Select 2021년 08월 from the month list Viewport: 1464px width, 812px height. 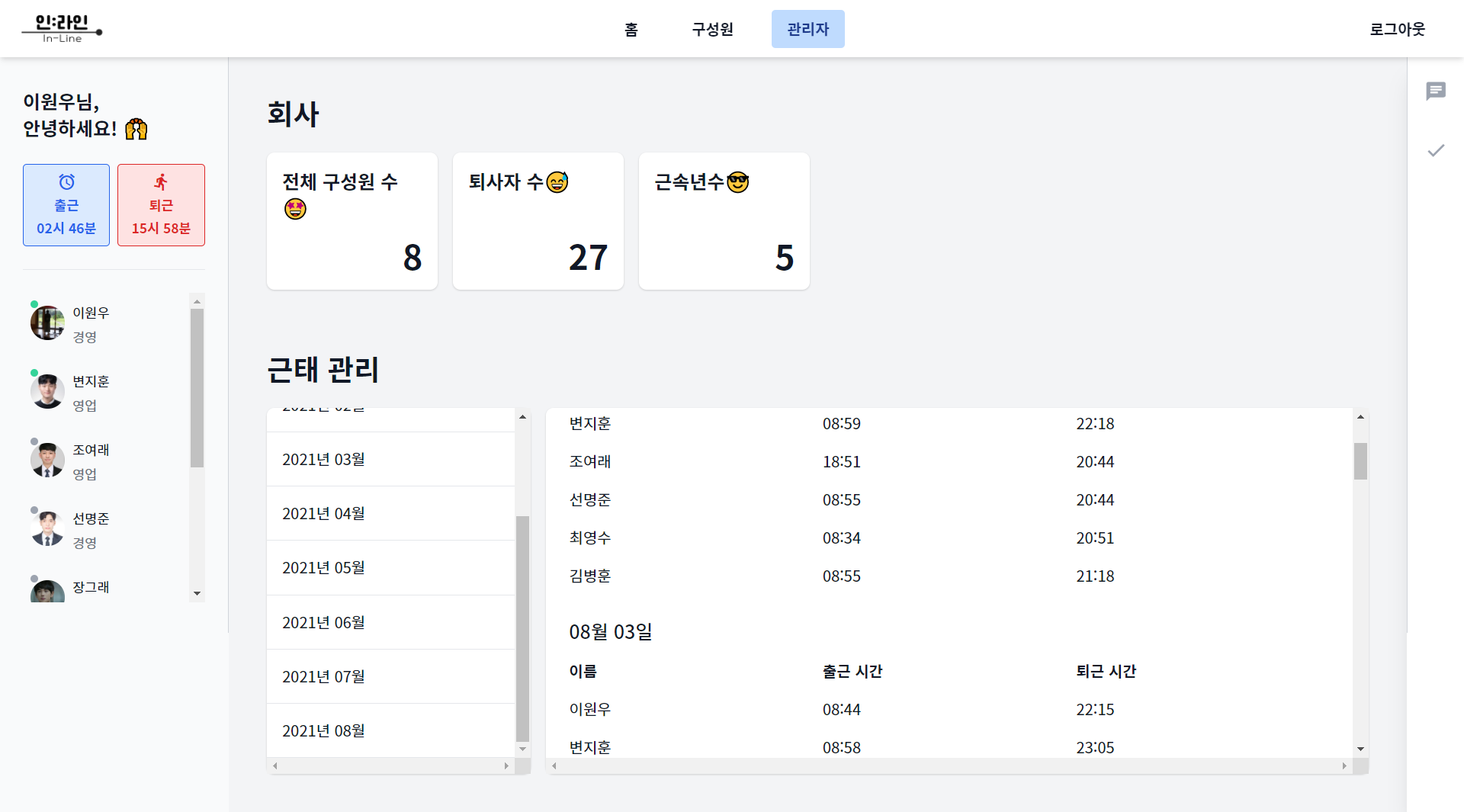[323, 730]
